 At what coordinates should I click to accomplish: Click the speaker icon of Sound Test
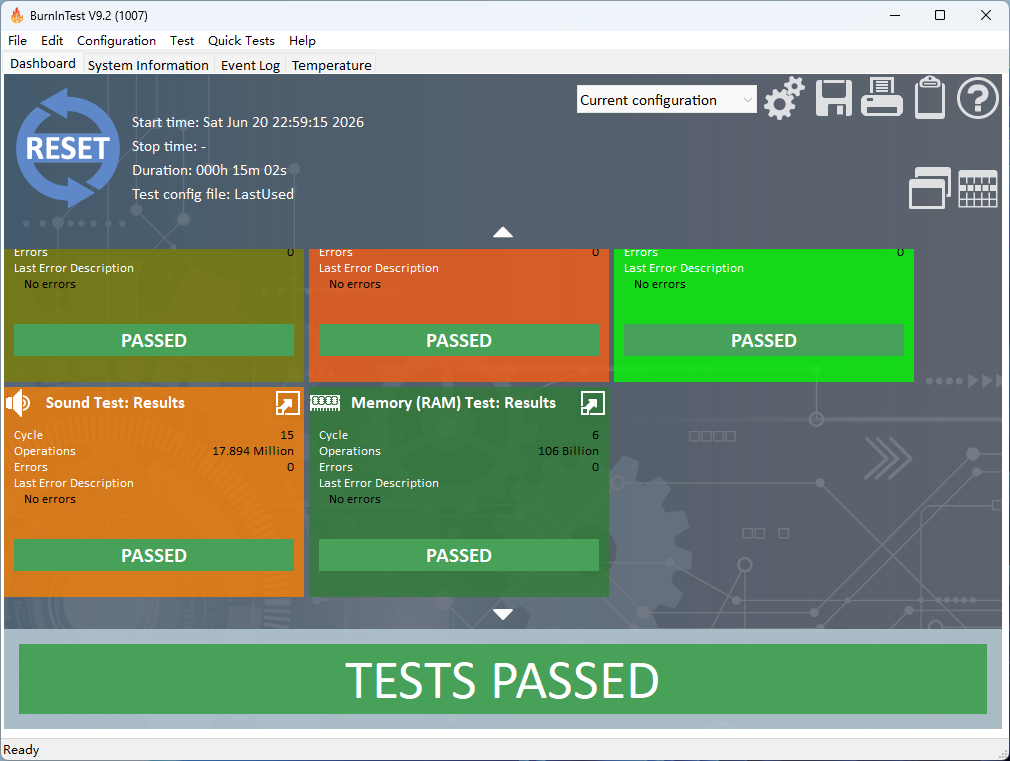click(18, 403)
